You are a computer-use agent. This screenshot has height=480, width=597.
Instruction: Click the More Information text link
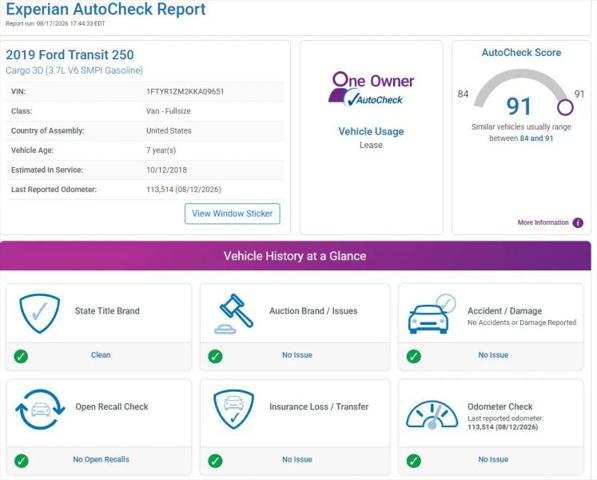(x=543, y=223)
